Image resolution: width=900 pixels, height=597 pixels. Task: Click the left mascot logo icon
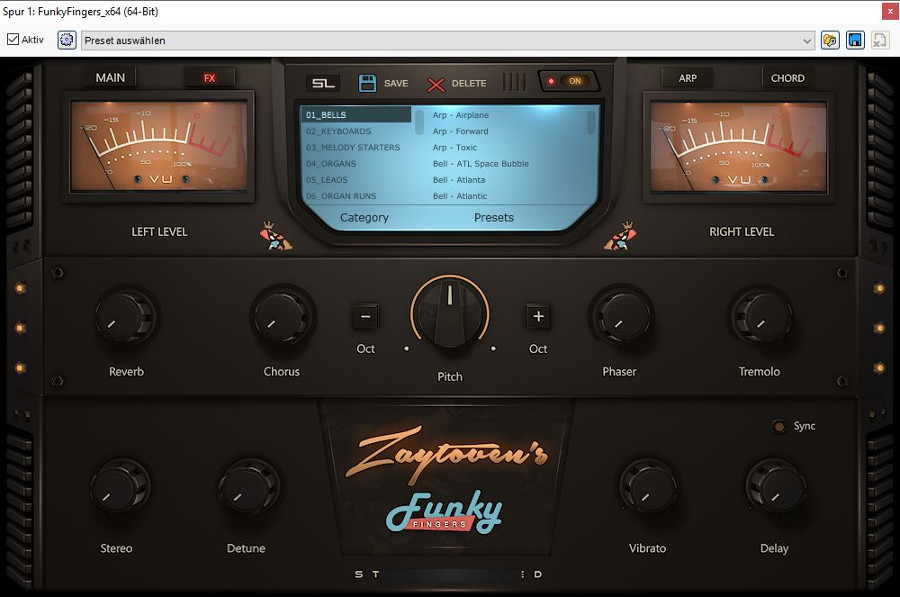[x=276, y=236]
